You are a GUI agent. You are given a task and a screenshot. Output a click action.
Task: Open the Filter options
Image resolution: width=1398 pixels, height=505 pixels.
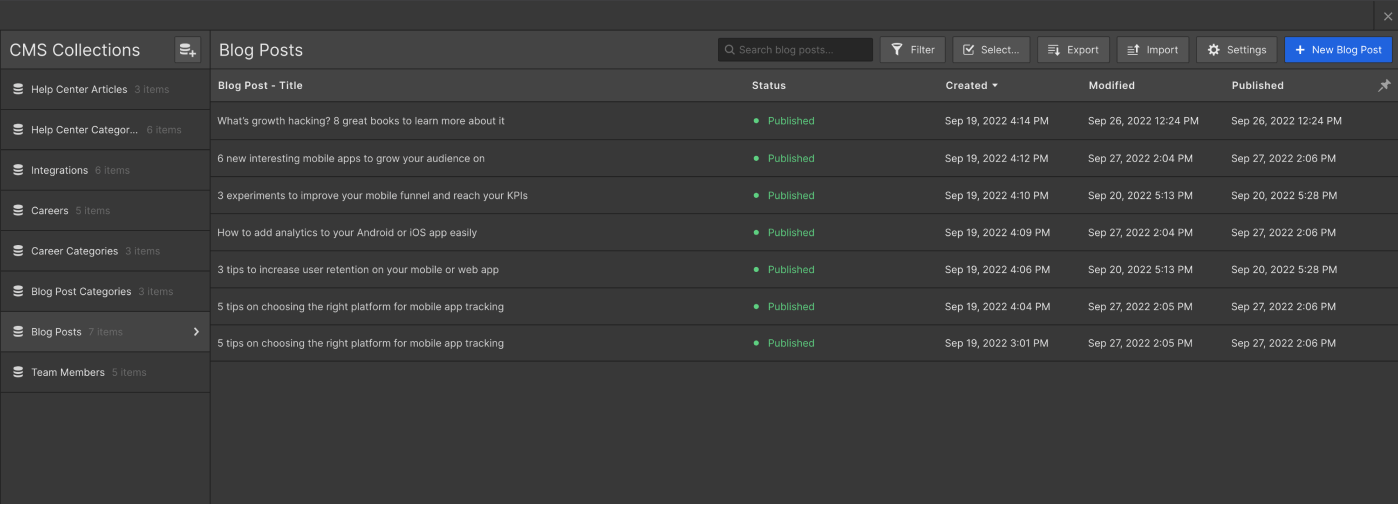tap(912, 50)
